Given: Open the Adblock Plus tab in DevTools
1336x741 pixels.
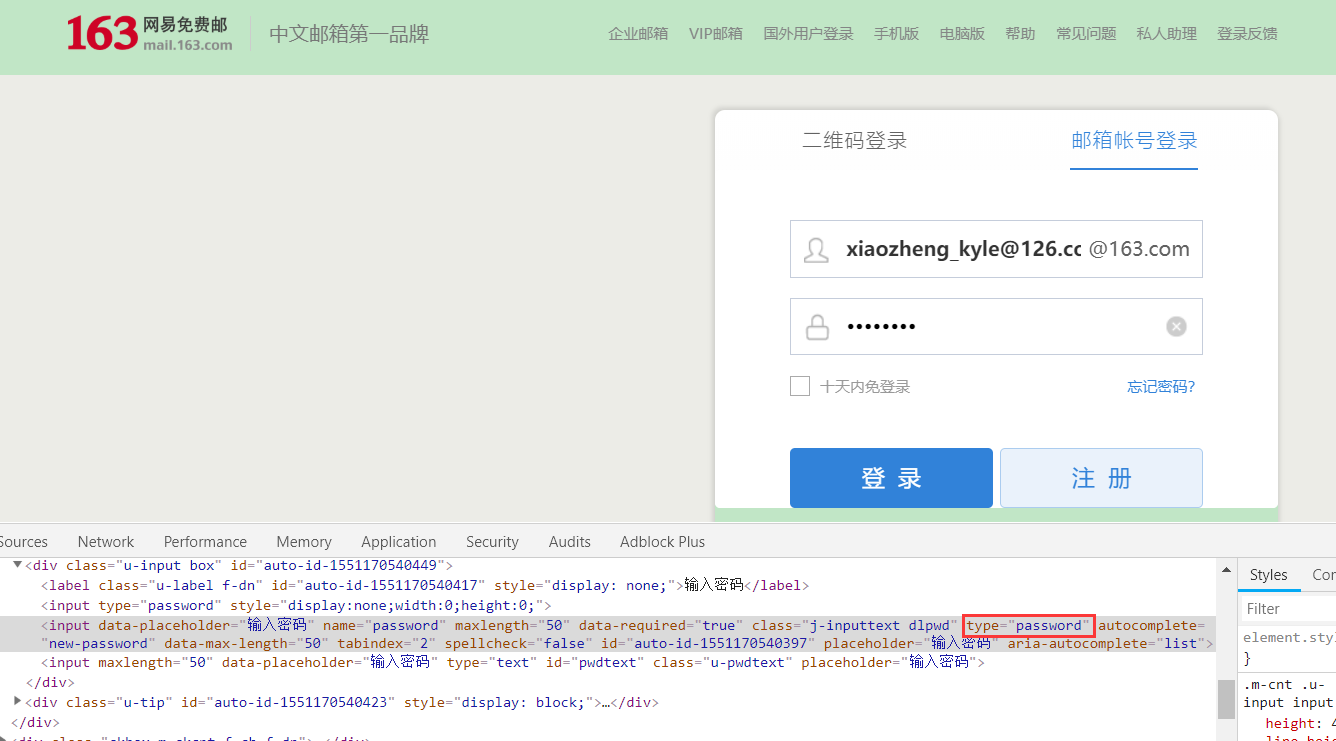Looking at the screenshot, I should [x=662, y=541].
